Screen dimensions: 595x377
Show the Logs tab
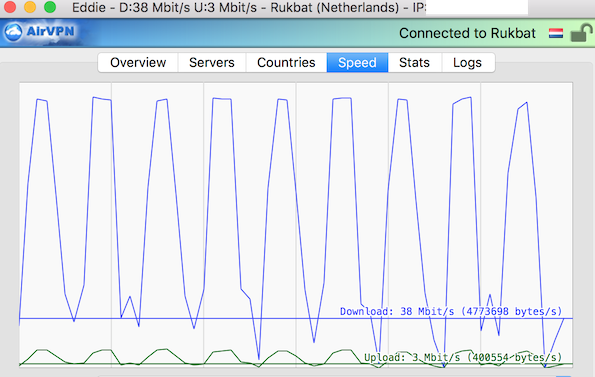pyautogui.click(x=468, y=63)
